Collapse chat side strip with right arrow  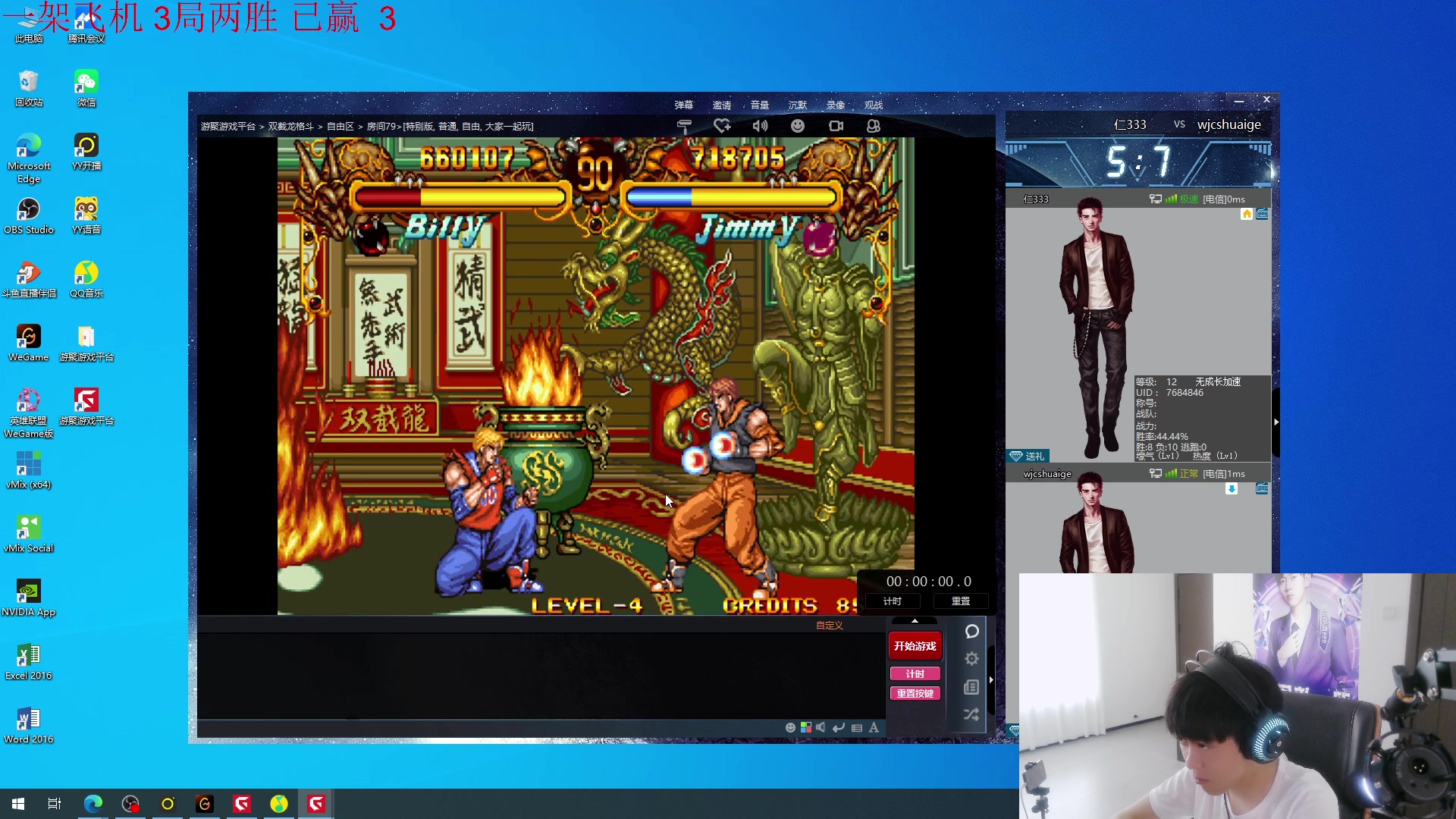[x=991, y=679]
